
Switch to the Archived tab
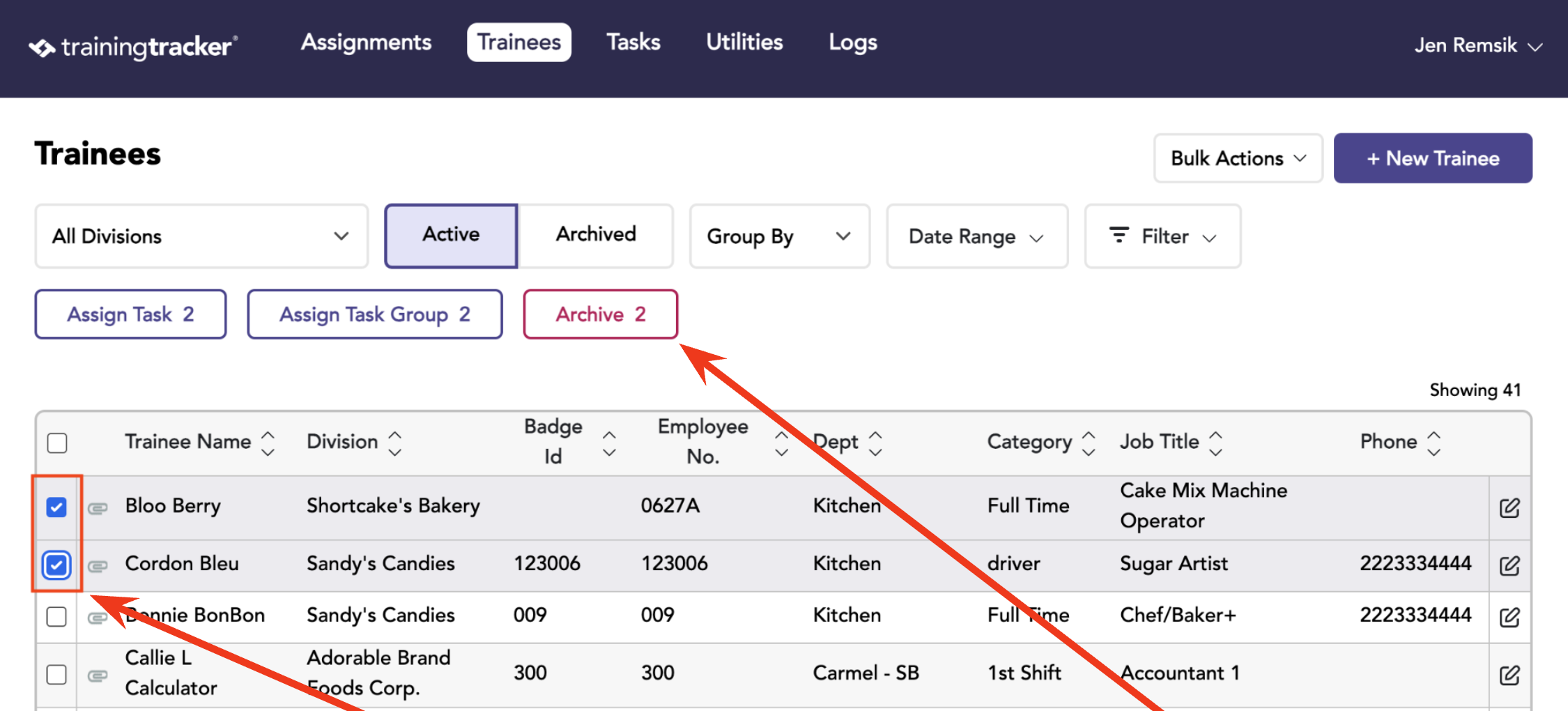click(x=596, y=235)
